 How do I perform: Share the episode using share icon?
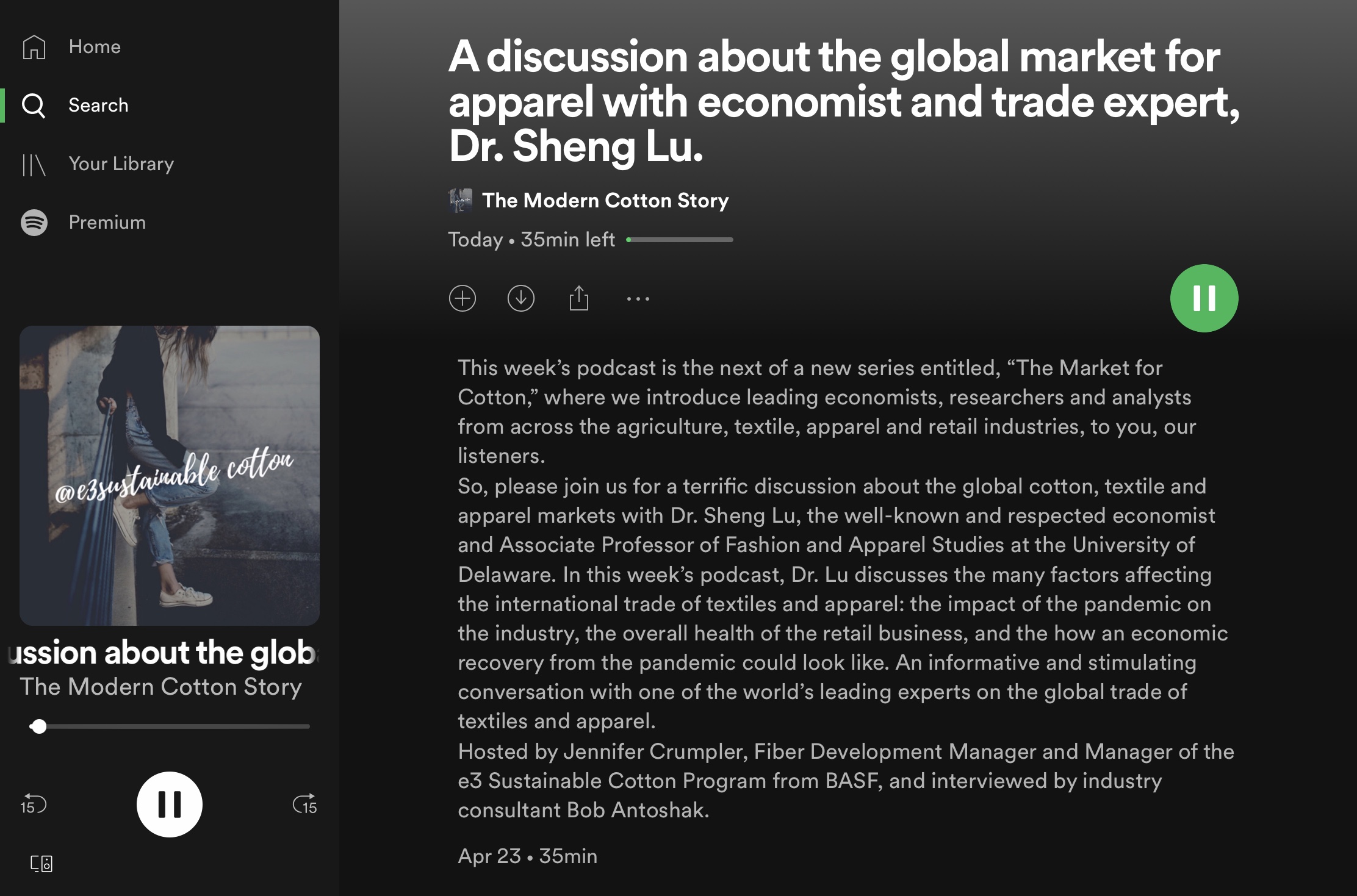click(x=579, y=298)
